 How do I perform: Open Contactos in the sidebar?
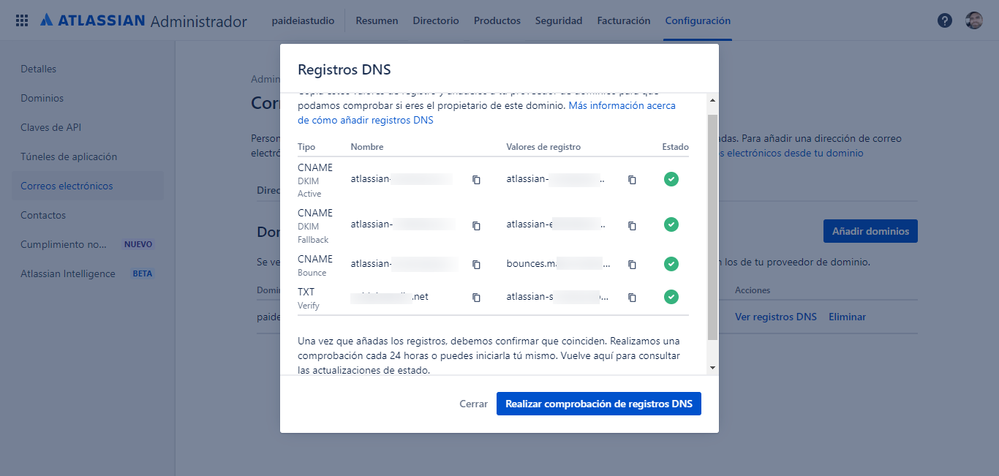click(x=43, y=215)
